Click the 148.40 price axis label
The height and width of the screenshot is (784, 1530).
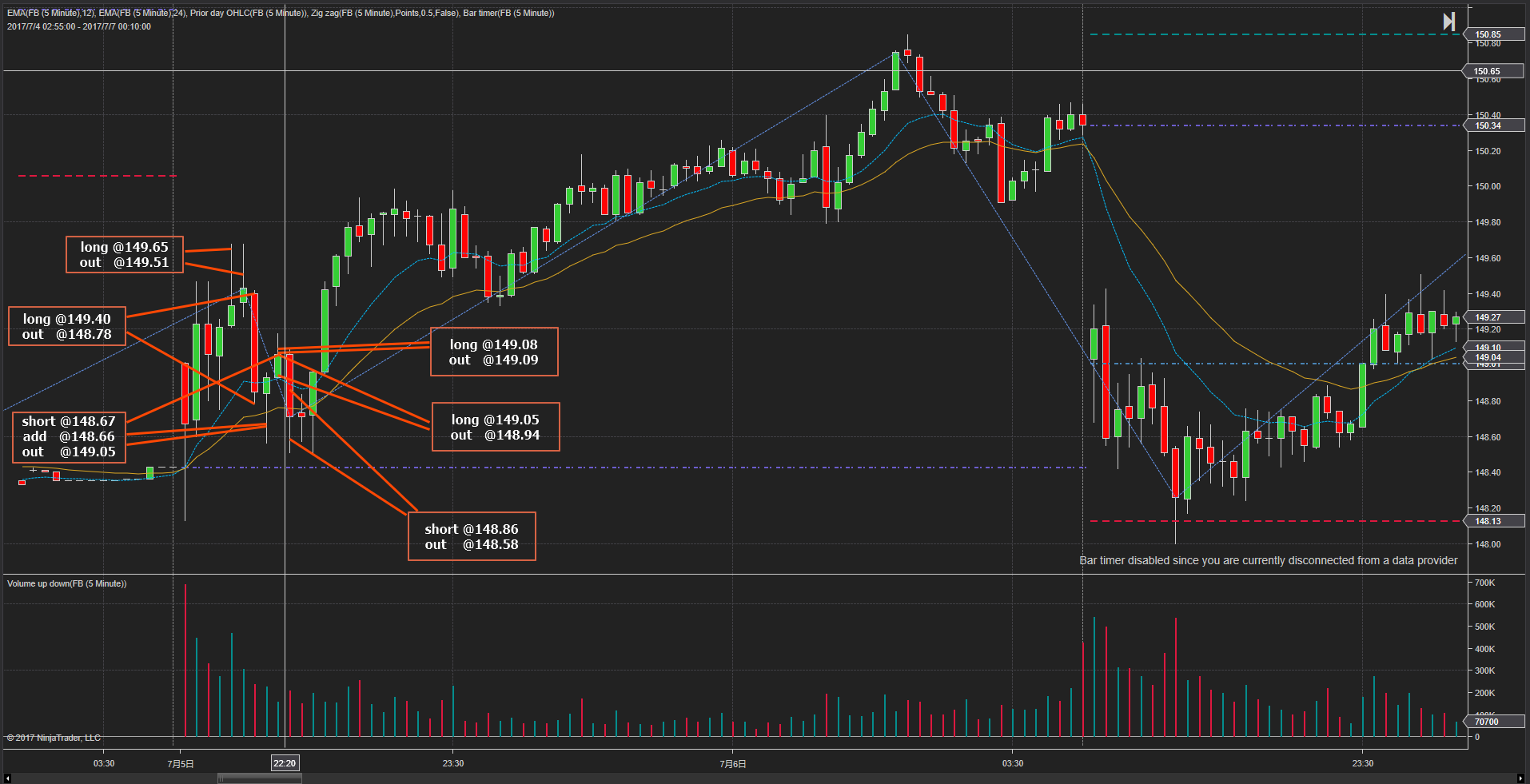tap(1488, 472)
